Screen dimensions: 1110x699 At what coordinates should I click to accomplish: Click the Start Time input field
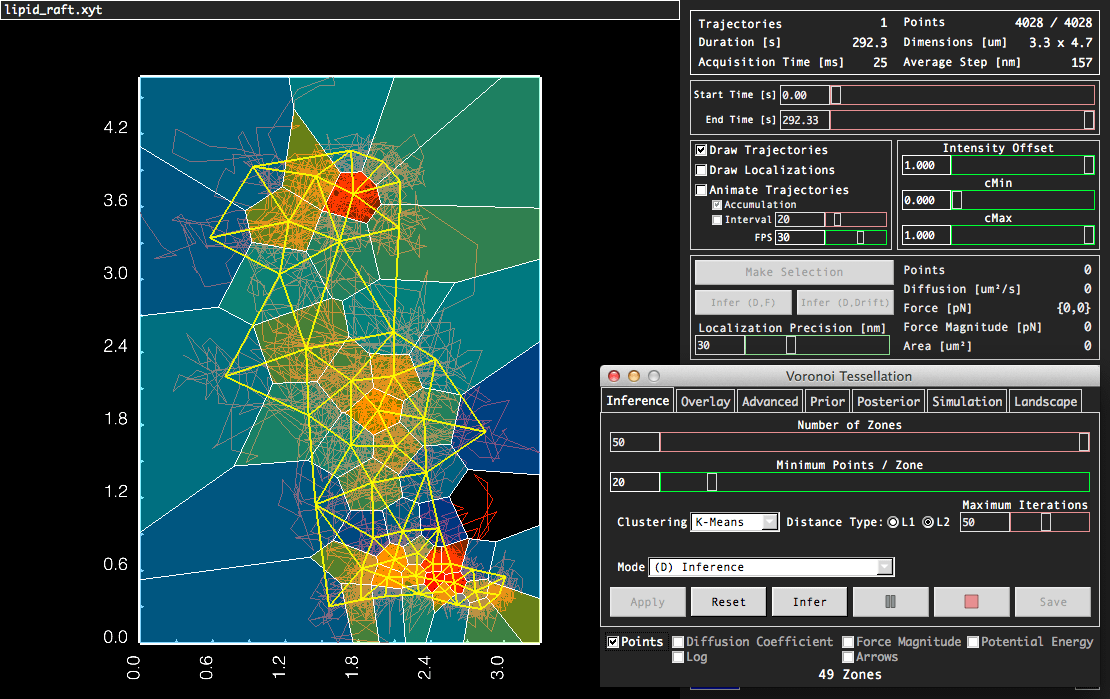(805, 95)
